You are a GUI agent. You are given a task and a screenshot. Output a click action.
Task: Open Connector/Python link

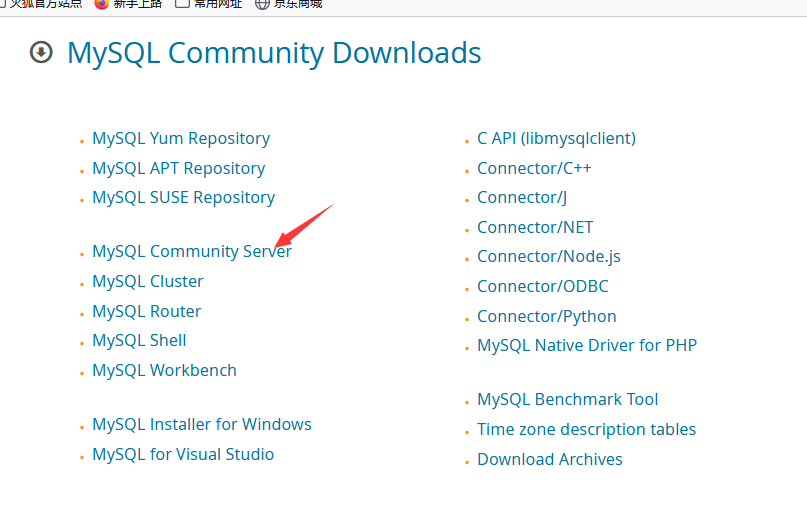pyautogui.click(x=547, y=317)
